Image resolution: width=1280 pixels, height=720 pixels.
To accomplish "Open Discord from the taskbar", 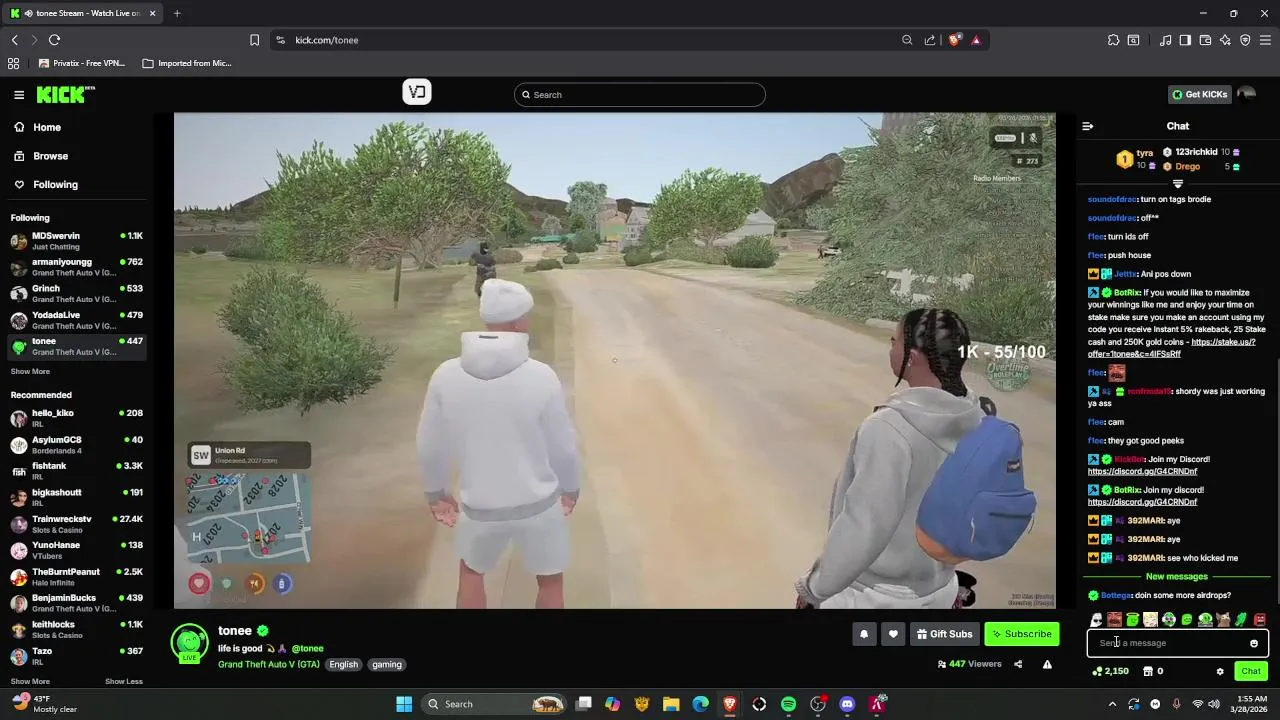I will (x=847, y=704).
